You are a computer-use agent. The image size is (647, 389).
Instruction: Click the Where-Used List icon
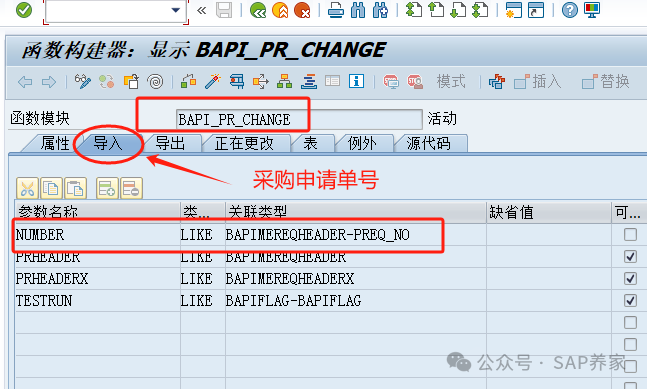[261, 82]
